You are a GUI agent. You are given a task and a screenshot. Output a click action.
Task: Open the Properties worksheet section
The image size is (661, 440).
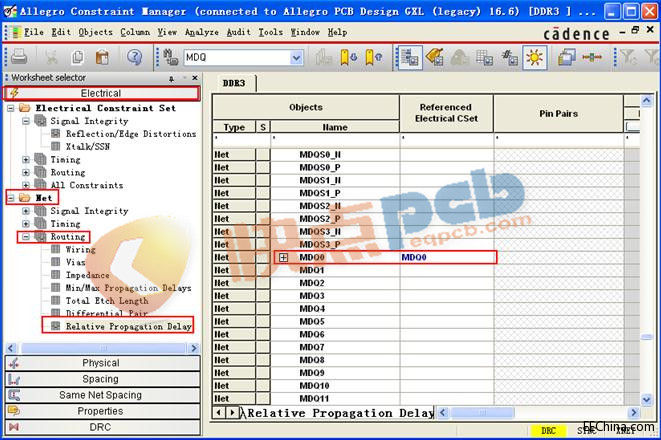pos(101,411)
